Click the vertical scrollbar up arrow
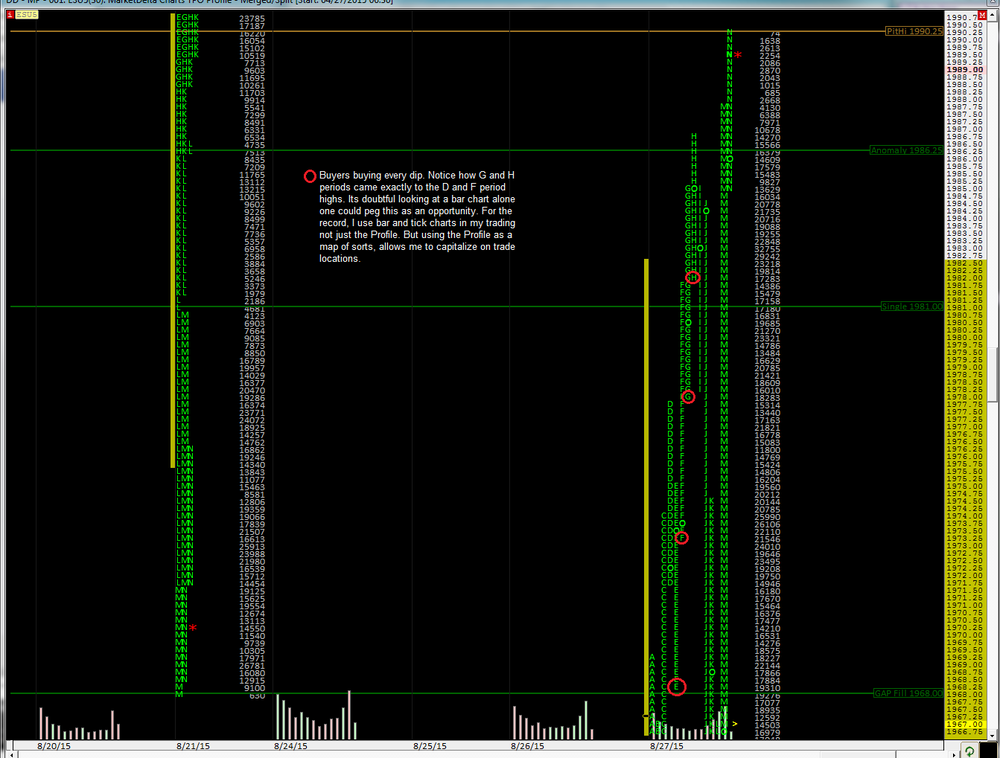Viewport: 1000px width, 758px height. tap(993, 16)
